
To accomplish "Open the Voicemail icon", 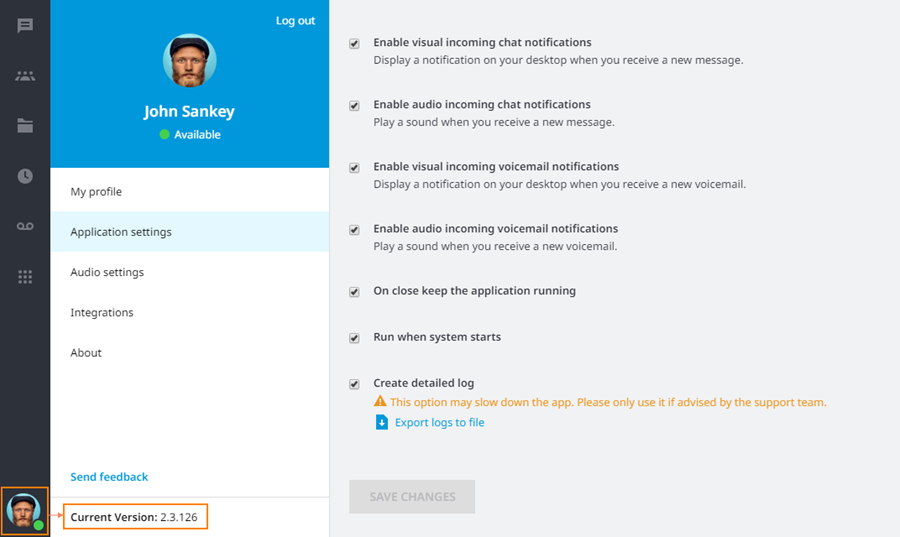I will [25, 227].
